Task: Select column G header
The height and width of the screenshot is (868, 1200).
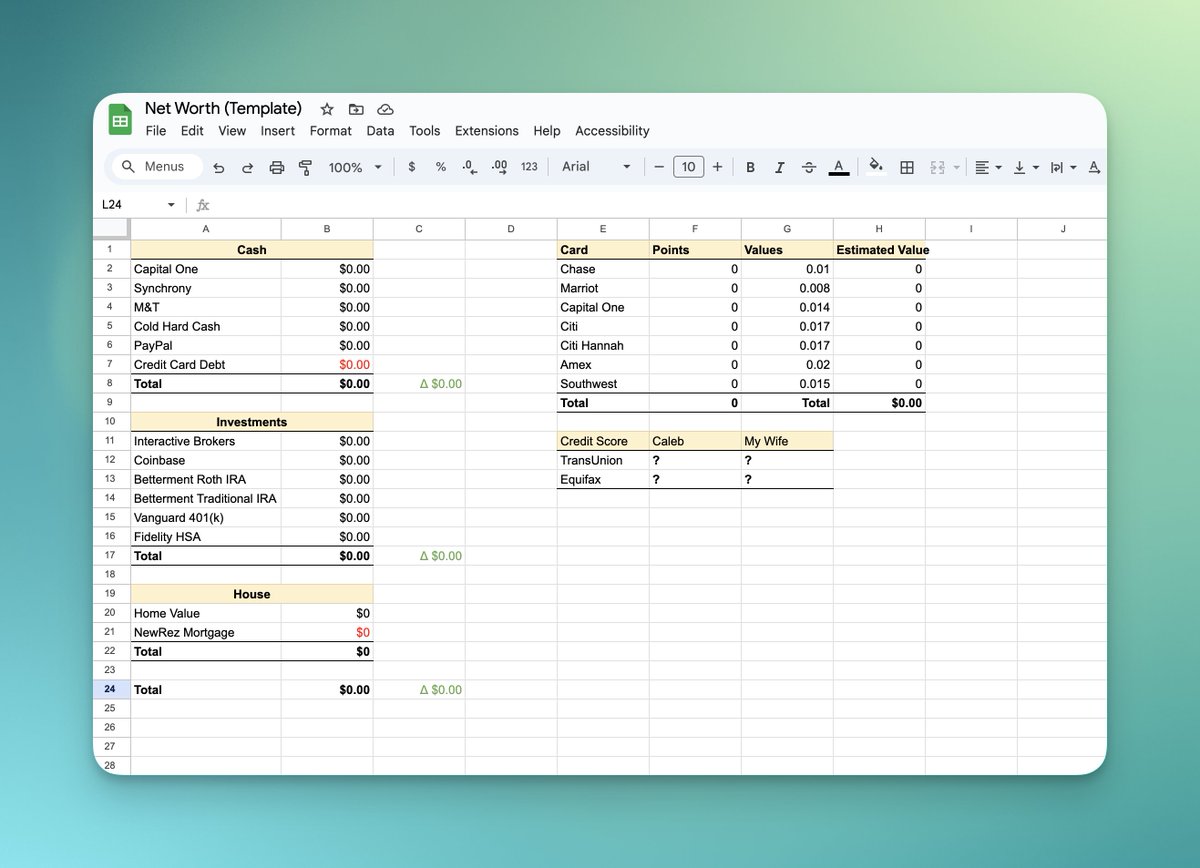Action: pos(787,229)
